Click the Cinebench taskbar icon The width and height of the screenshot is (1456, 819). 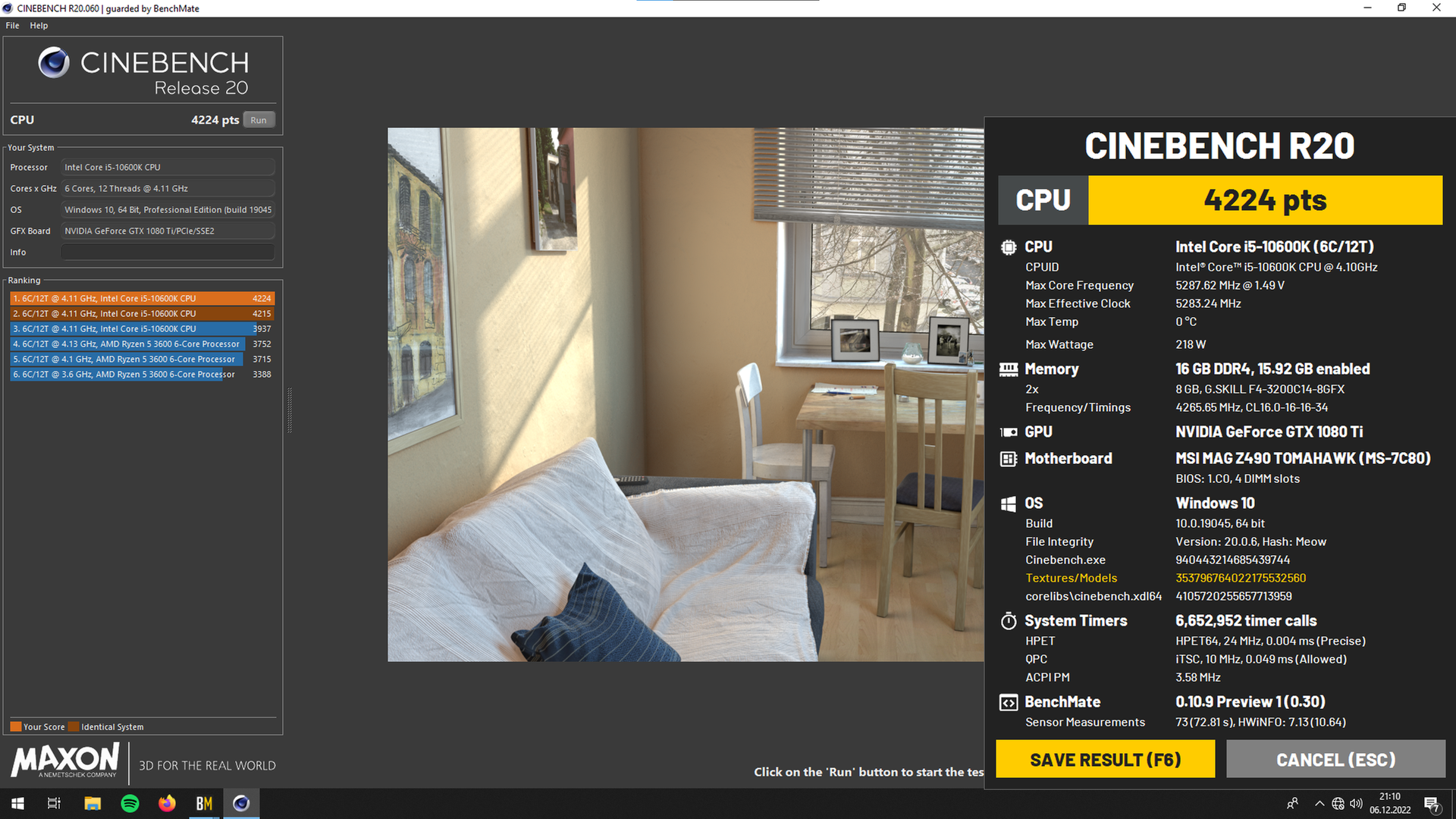coord(241,804)
